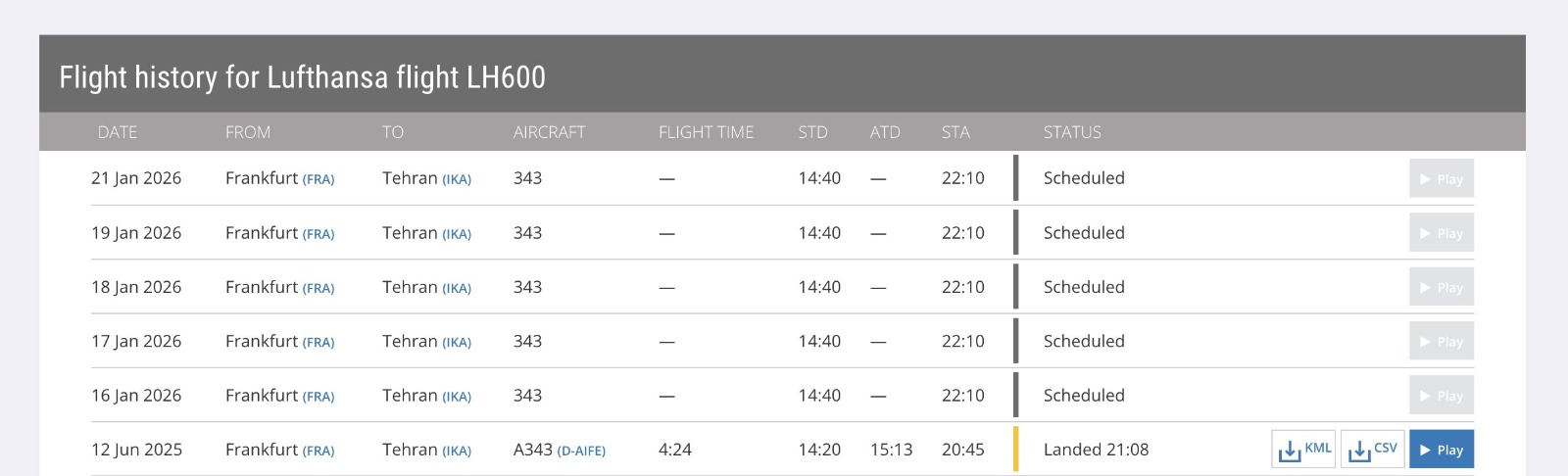Click the DATE column header

118,132
